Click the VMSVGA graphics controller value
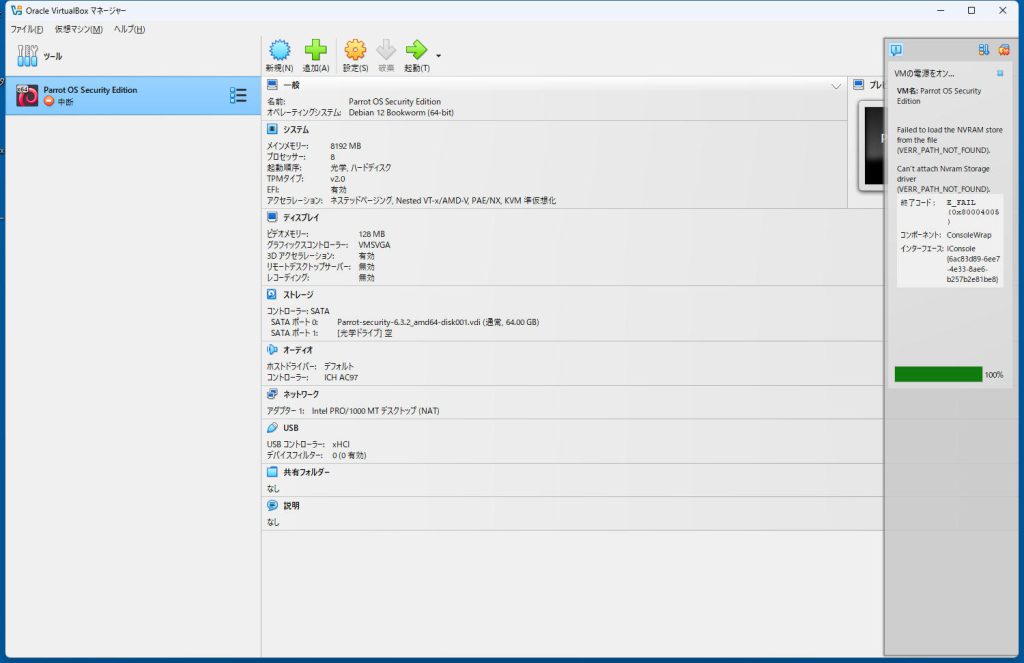 pyautogui.click(x=374, y=245)
